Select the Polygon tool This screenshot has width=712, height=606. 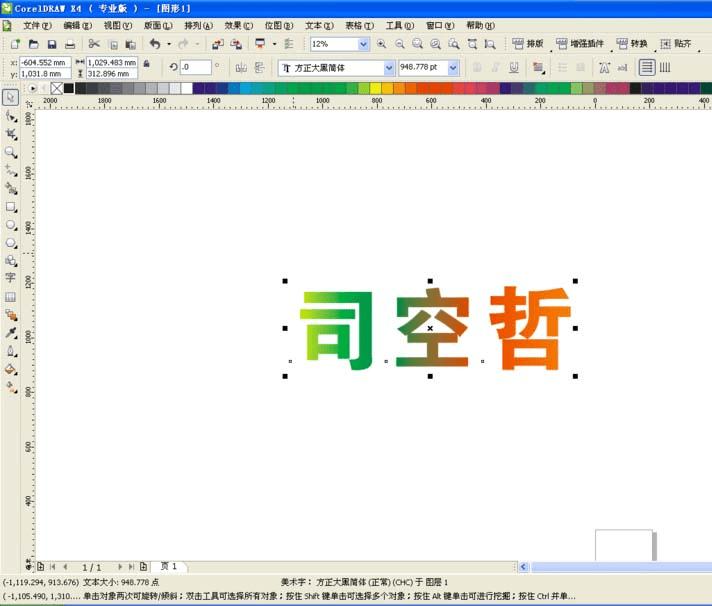[10, 243]
